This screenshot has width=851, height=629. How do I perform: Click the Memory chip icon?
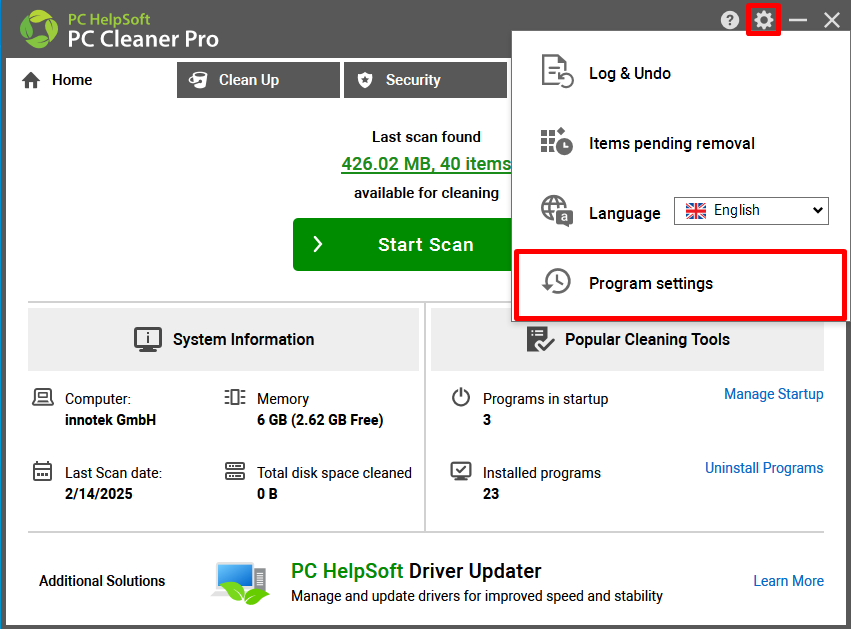pyautogui.click(x=235, y=397)
